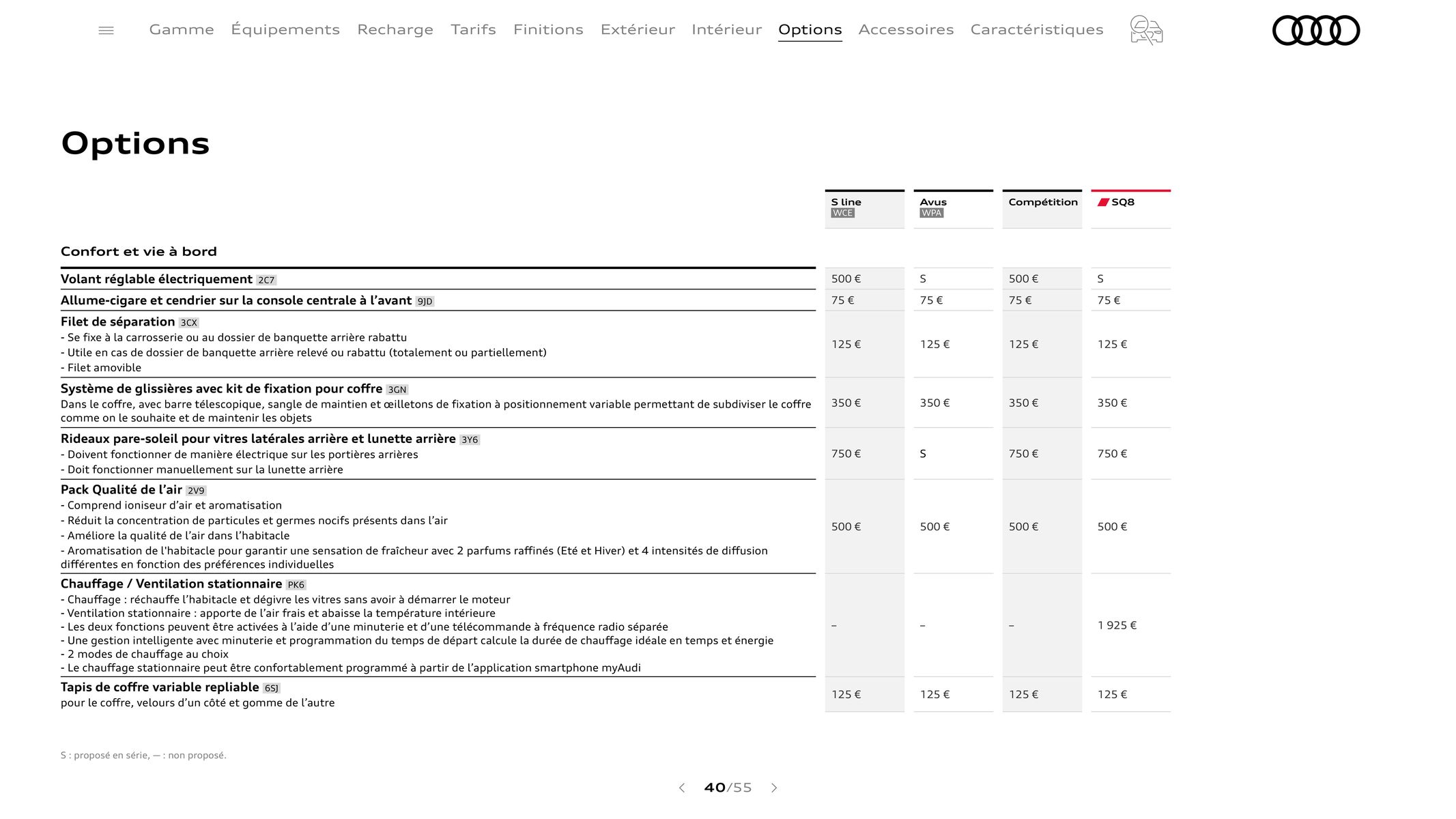
Task: Select the Filet de séparation title
Action: [x=117, y=321]
